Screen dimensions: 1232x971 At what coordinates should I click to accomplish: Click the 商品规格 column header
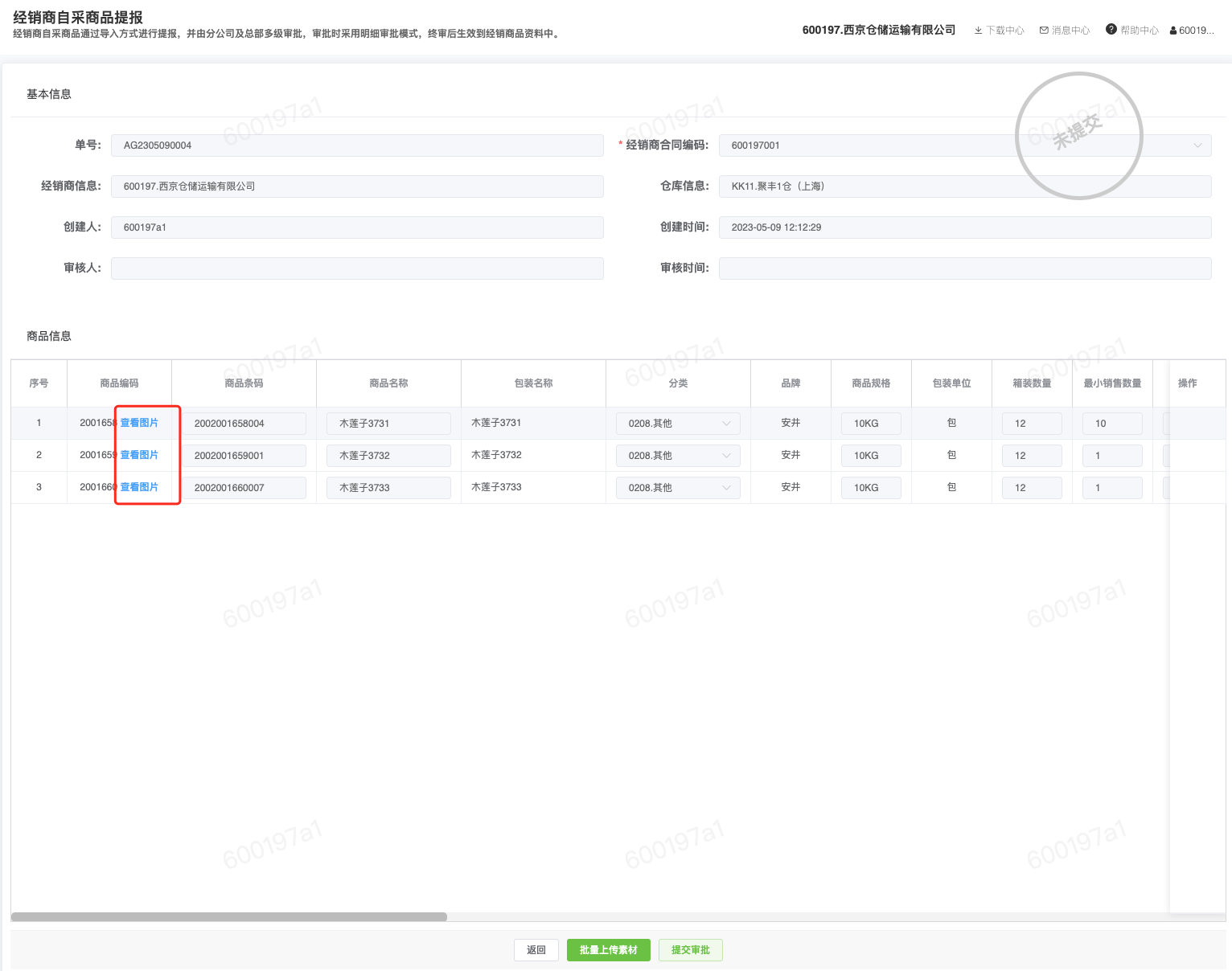pos(871,383)
